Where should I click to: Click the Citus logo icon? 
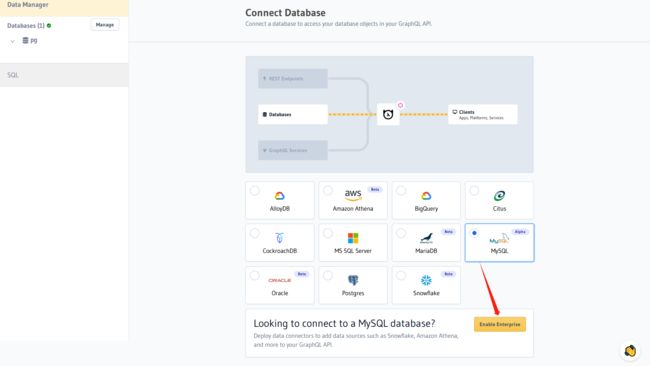tap(499, 196)
